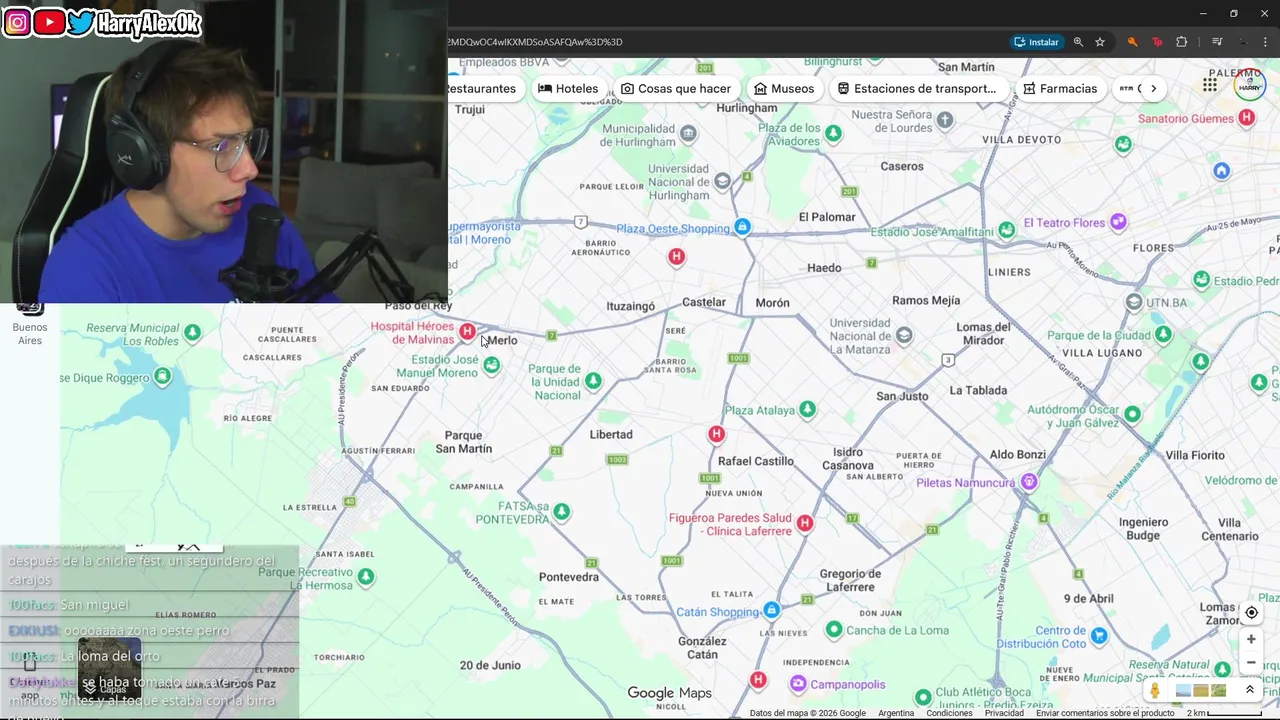
Task: Select the third imagery thumbnail beside pegman
Action: pos(1218,690)
